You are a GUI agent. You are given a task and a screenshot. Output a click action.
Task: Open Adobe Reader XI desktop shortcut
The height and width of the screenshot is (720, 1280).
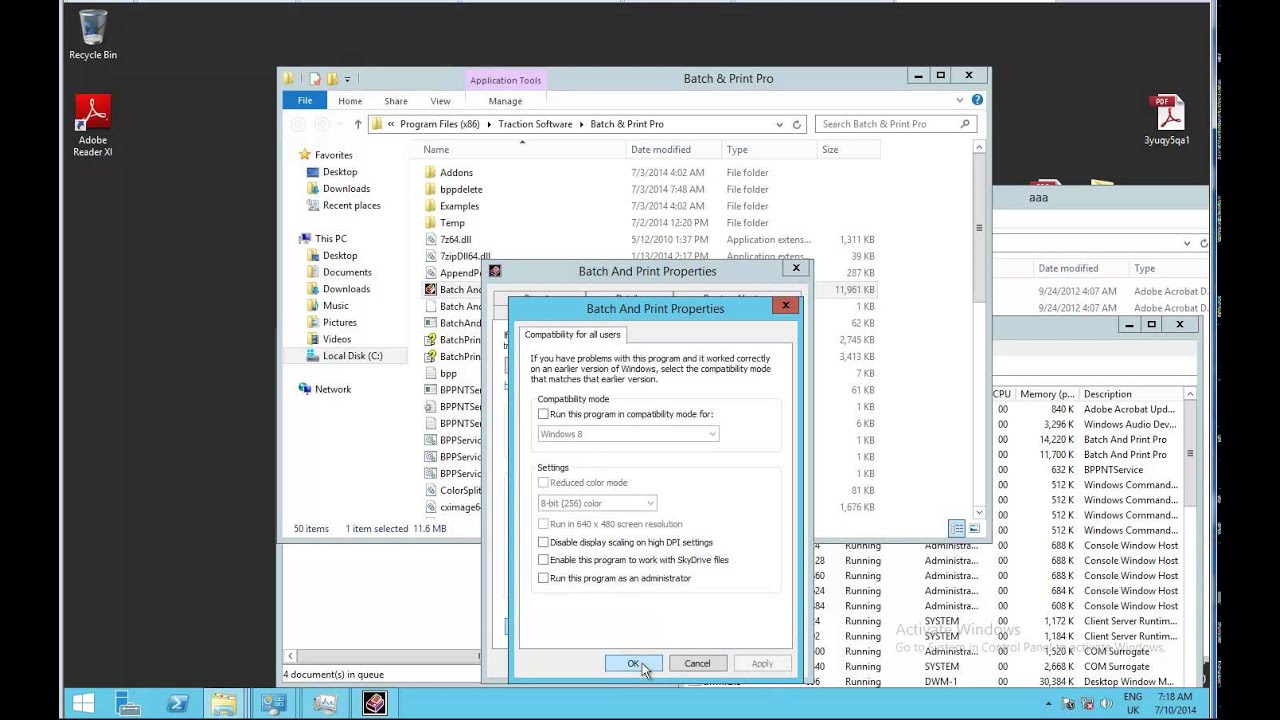[92, 125]
